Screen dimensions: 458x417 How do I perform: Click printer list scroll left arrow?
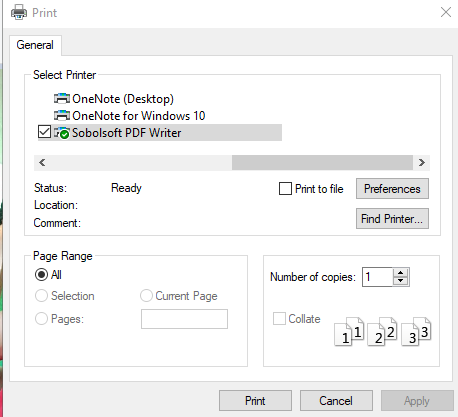42,163
